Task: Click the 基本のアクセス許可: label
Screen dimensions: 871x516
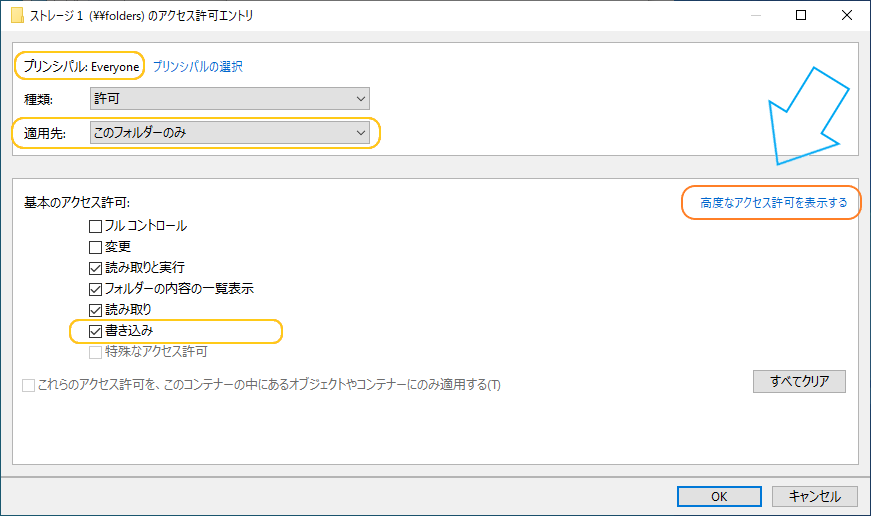Action: pos(77,203)
